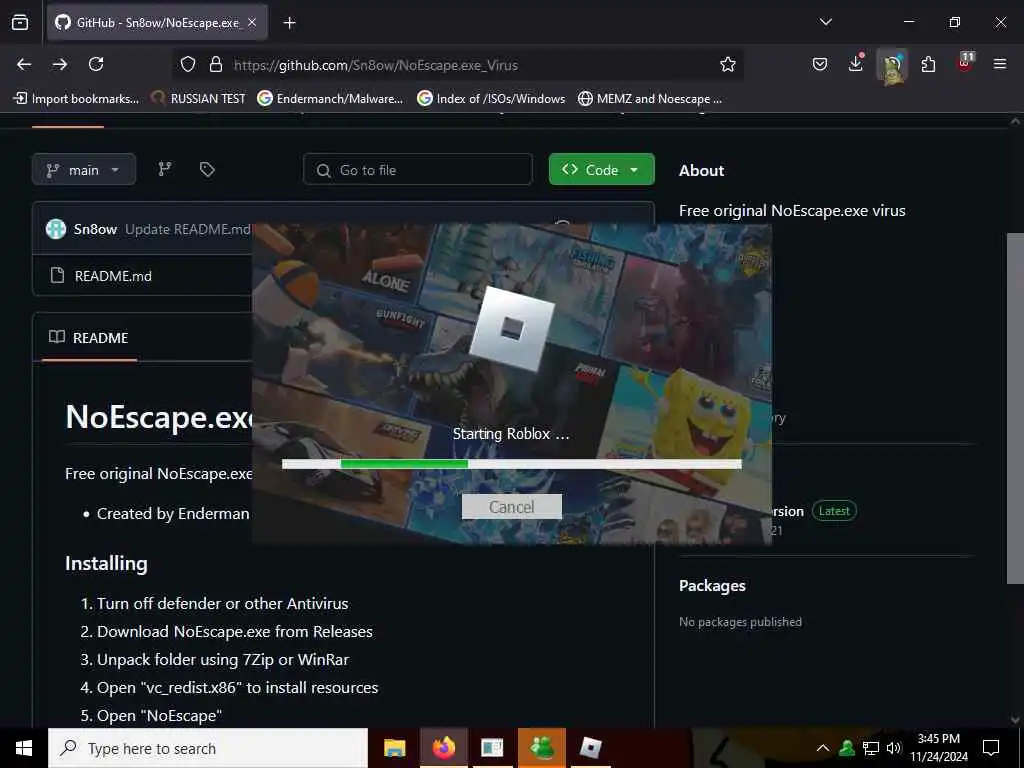
Task: Open the Windows Start menu
Action: pyautogui.click(x=24, y=748)
